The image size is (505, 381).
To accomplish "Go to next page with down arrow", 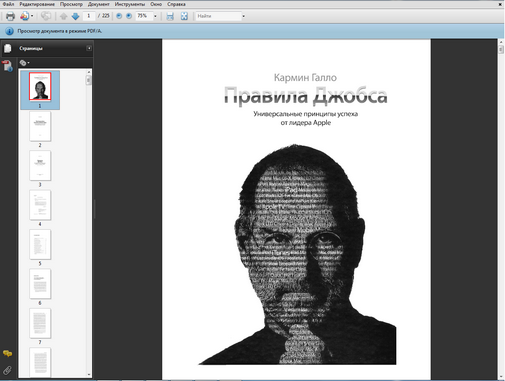I will (75, 16).
